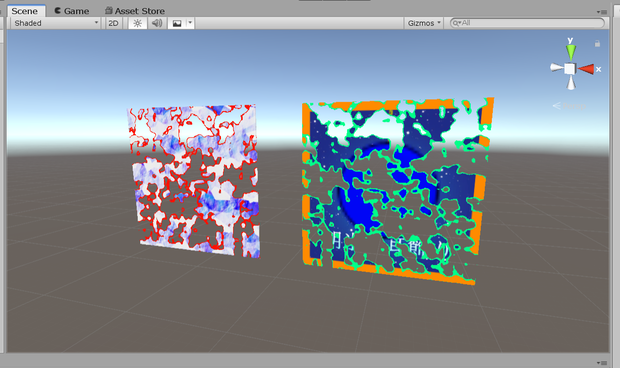
Task: Click the white left cone of scene gizmo
Action: click(556, 68)
